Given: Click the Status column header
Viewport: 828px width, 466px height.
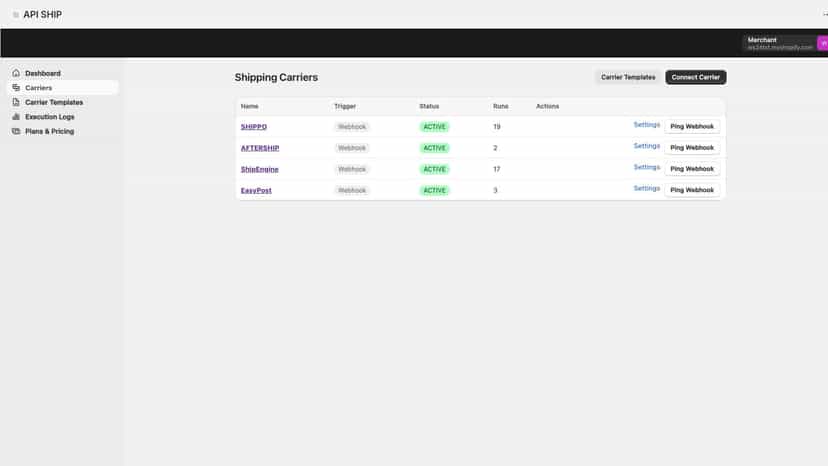Looking at the screenshot, I should [x=429, y=106].
